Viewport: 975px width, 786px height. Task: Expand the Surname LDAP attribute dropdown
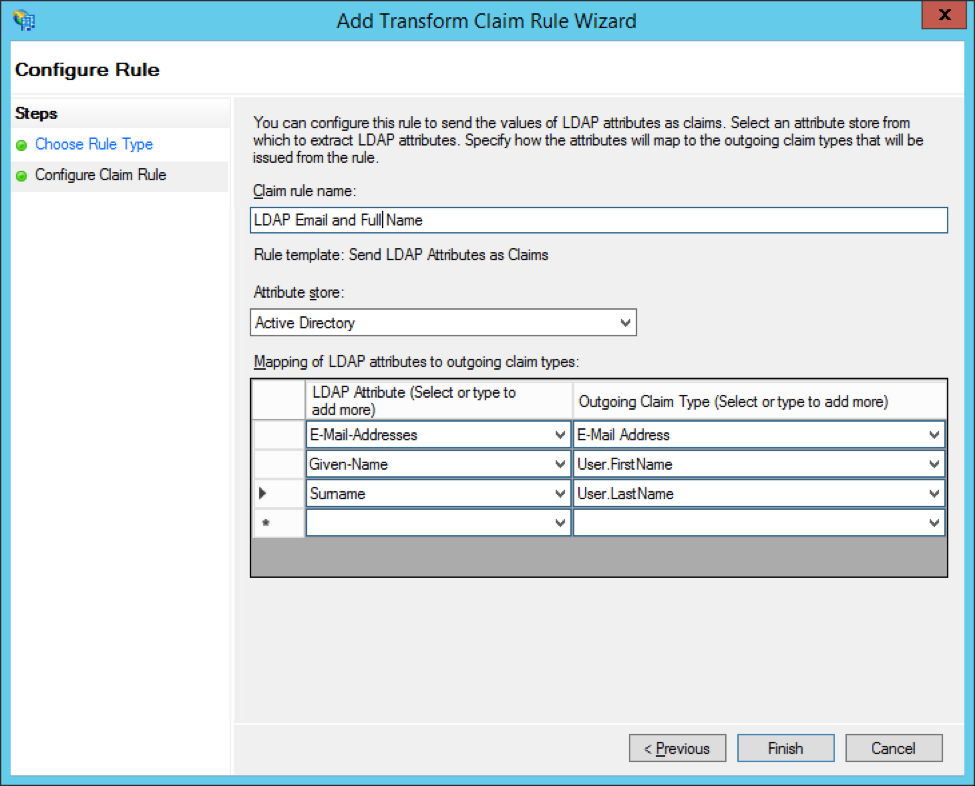pyautogui.click(x=560, y=494)
